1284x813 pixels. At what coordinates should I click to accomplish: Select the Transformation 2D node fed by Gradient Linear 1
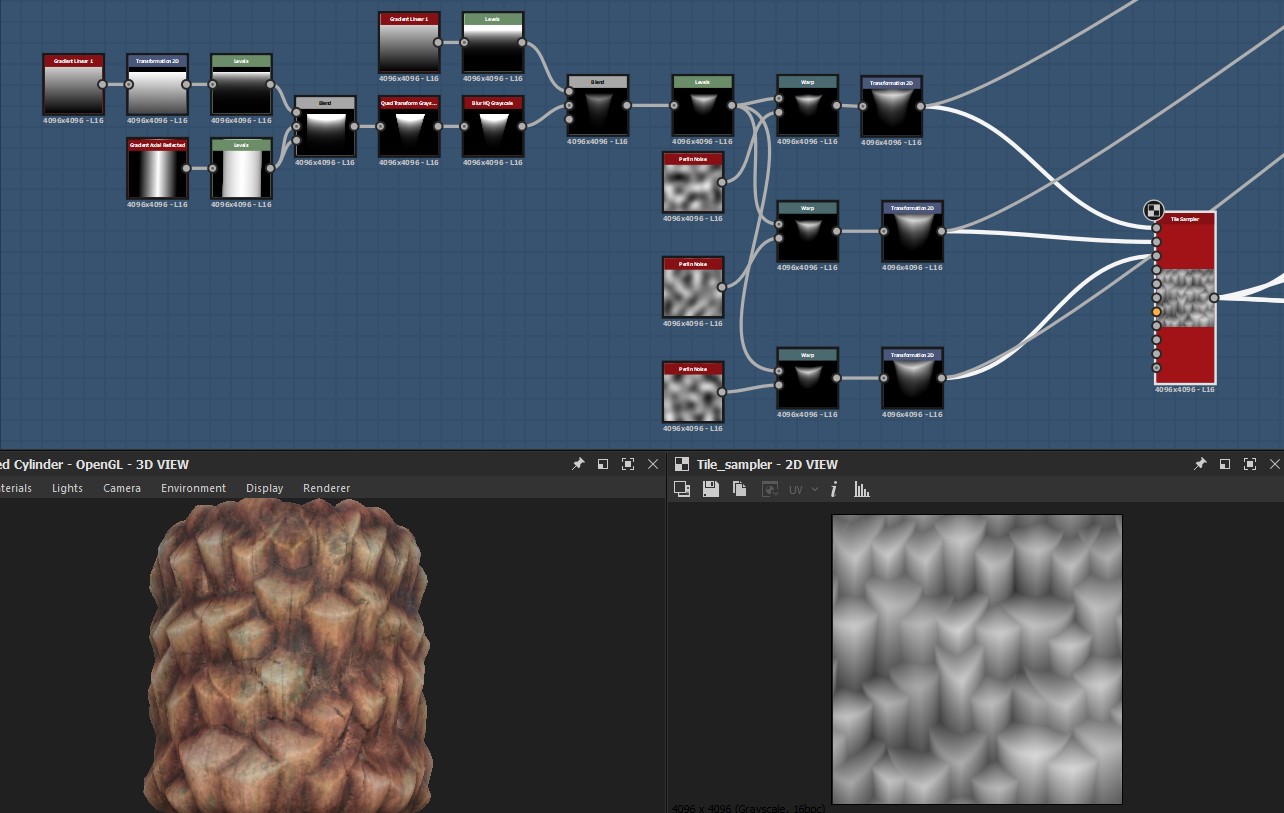click(x=158, y=85)
